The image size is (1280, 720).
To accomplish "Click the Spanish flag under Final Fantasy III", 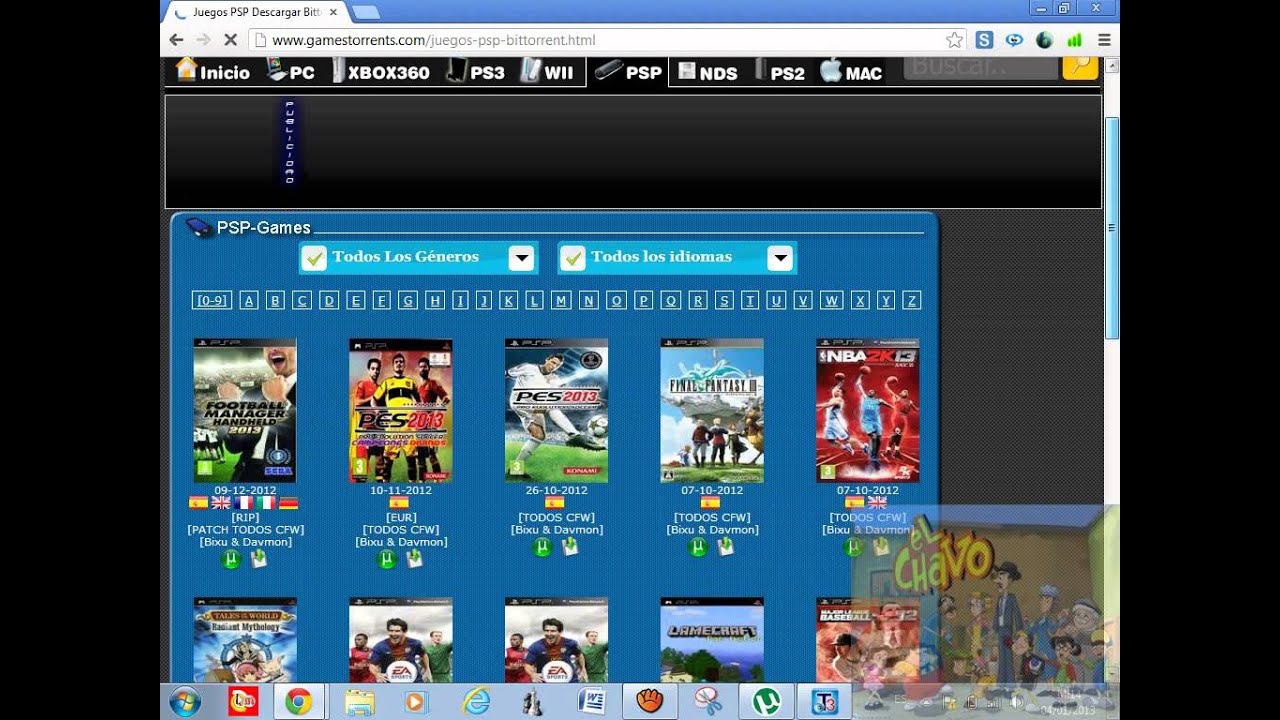I will pos(711,503).
